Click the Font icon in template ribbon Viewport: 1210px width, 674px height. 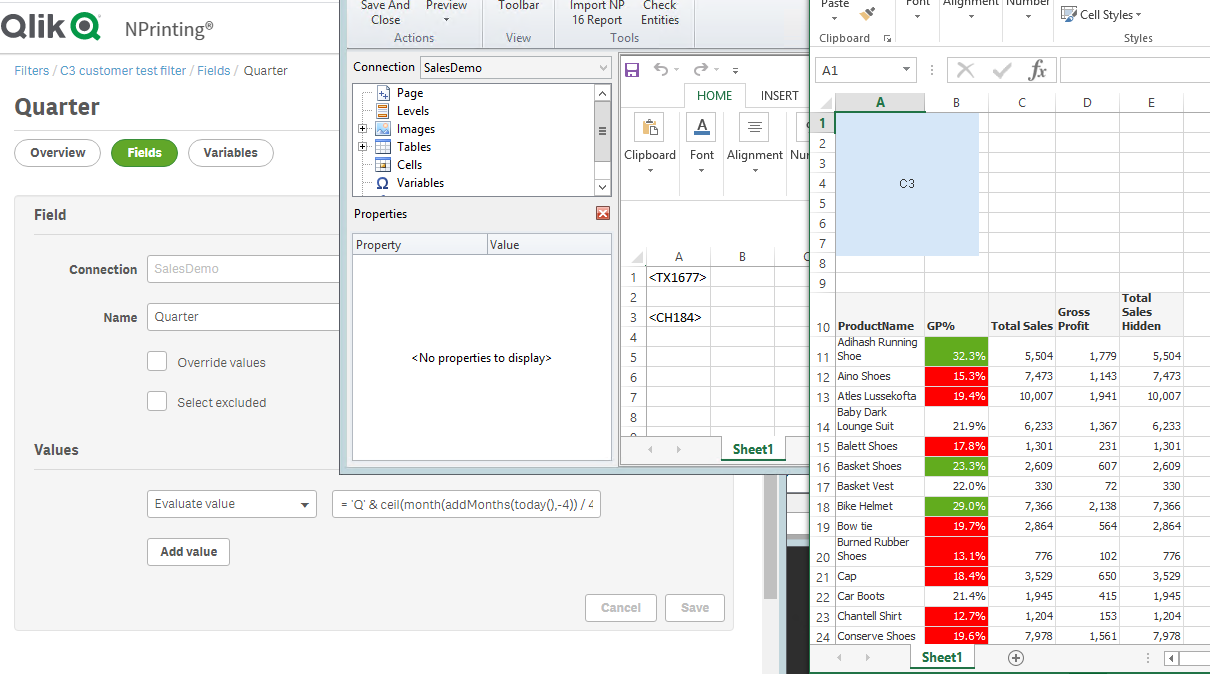click(702, 127)
